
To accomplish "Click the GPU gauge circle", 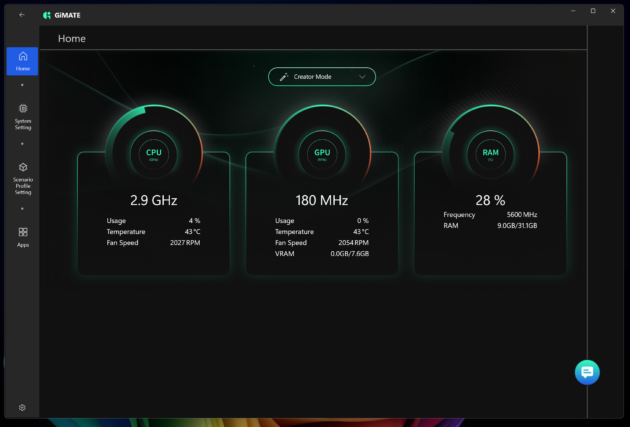I will pyautogui.click(x=322, y=153).
